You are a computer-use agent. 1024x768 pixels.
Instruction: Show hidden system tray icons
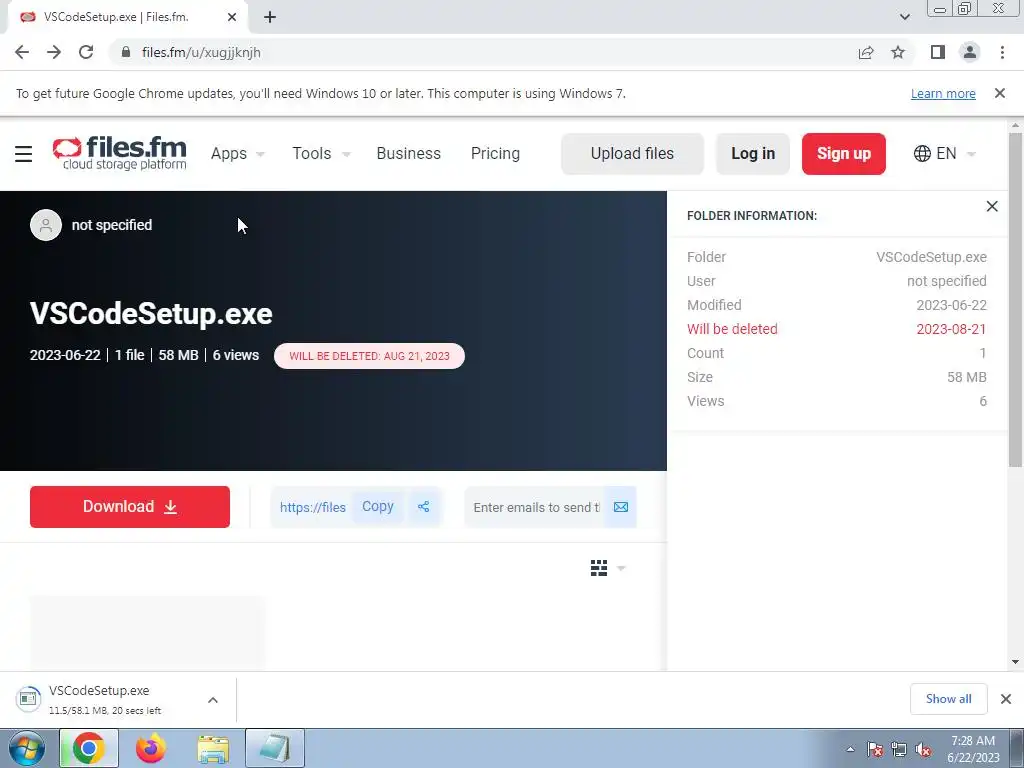[850, 749]
